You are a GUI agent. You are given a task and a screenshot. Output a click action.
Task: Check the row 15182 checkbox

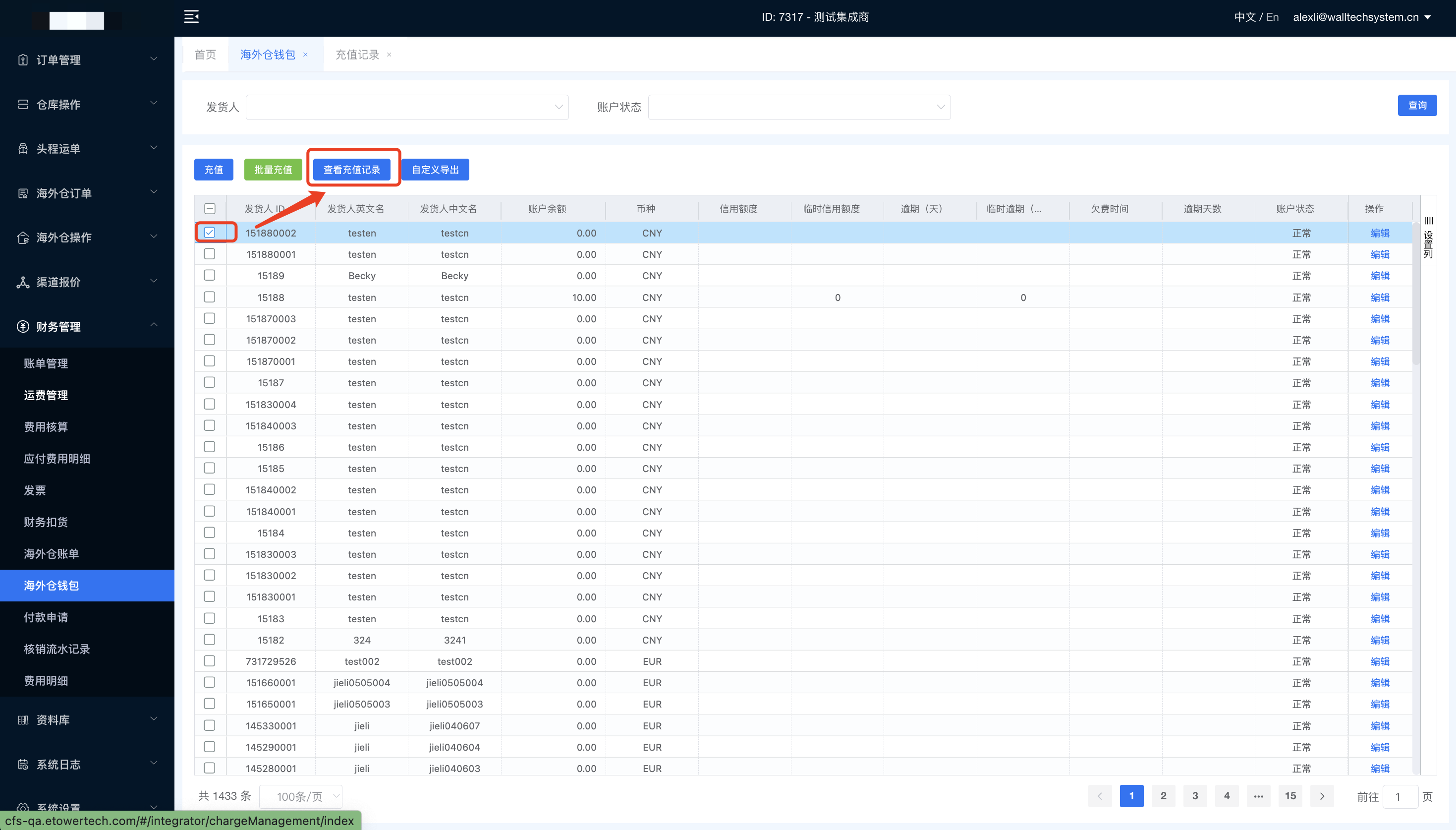210,640
